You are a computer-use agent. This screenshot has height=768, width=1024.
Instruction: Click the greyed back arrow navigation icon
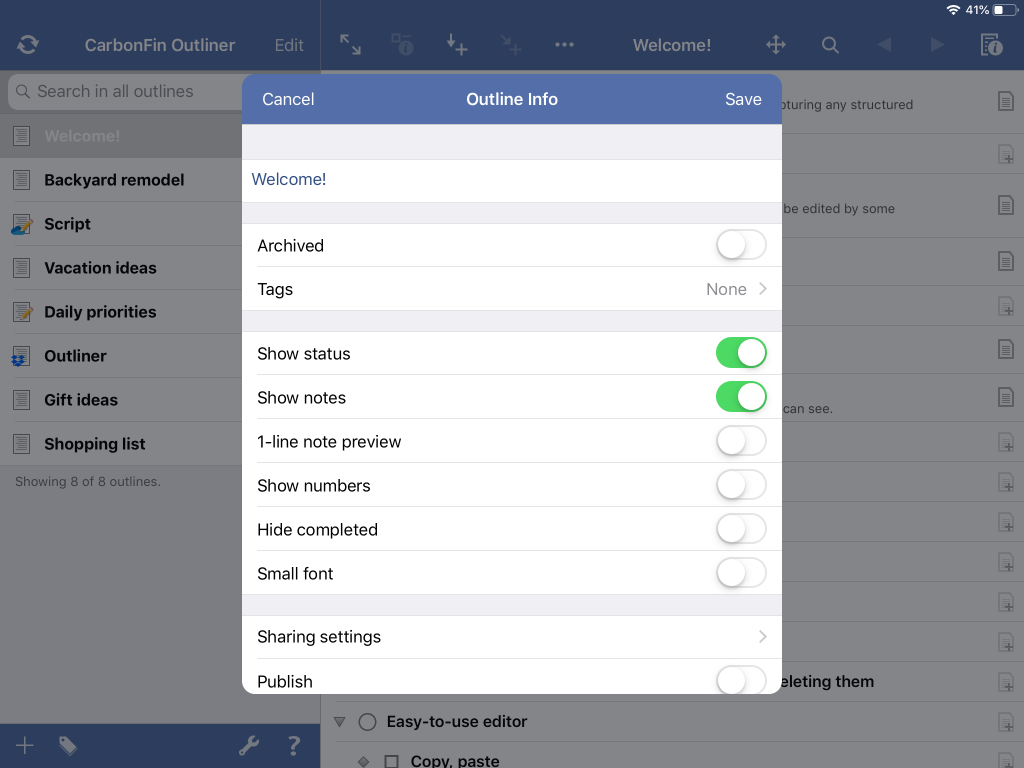(x=884, y=44)
